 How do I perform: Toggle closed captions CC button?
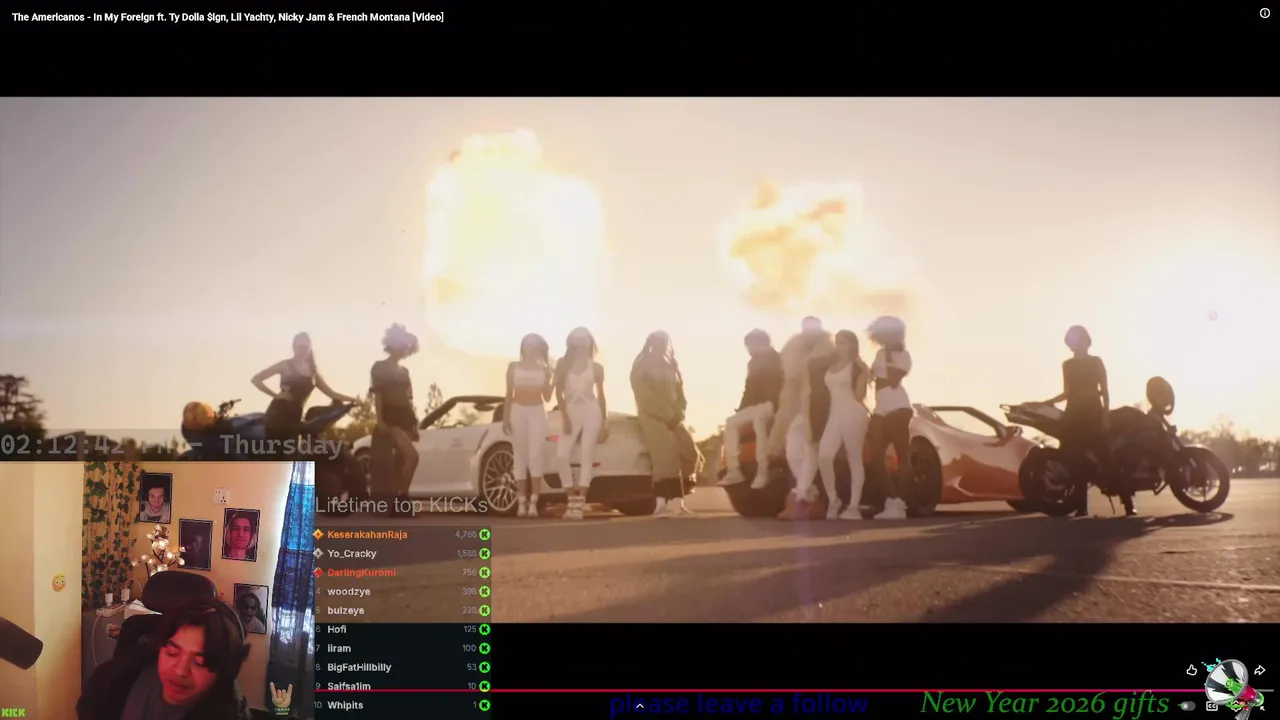pyautogui.click(x=1212, y=706)
